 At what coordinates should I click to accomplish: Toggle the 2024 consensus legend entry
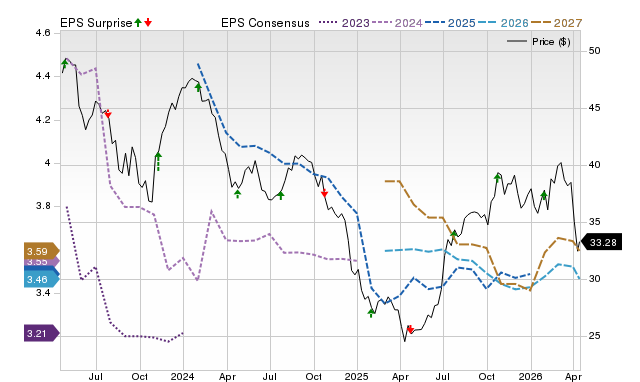point(397,23)
